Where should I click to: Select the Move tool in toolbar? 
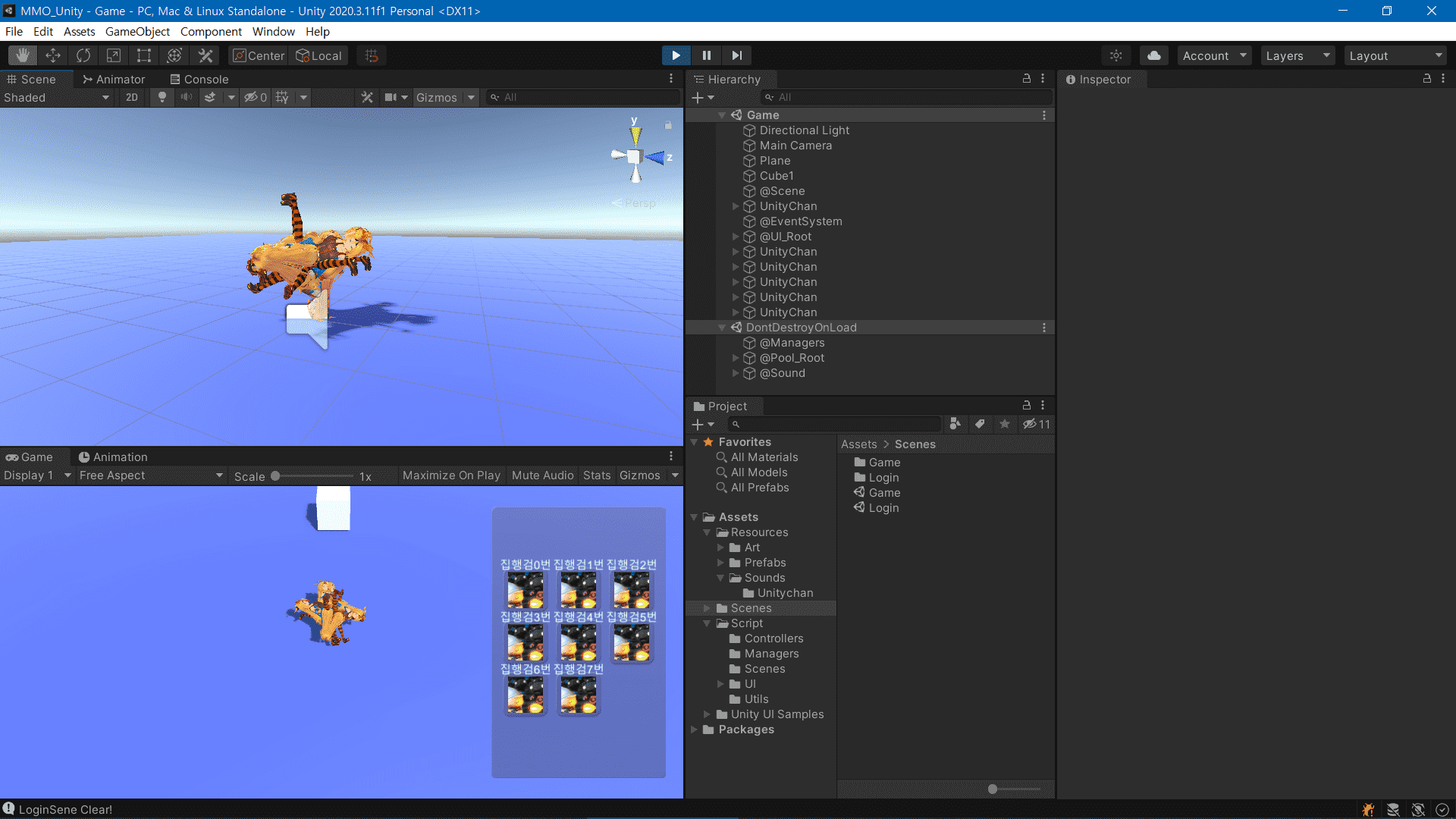[x=53, y=55]
